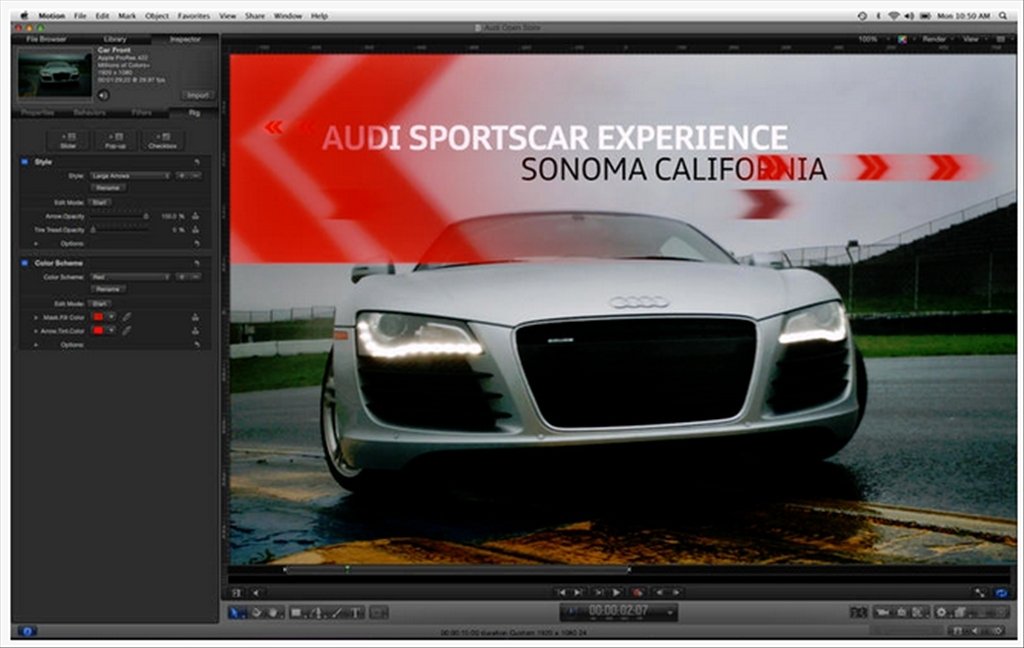The width and height of the screenshot is (1024, 648).
Task: Toggle full-screen player mode icon
Action: click(x=980, y=592)
